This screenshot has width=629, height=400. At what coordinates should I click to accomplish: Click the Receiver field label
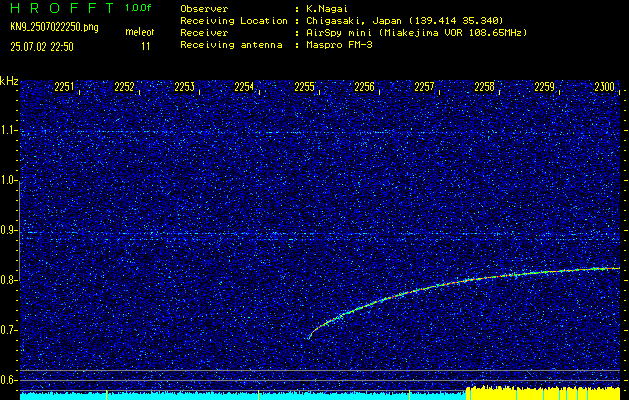click(204, 33)
